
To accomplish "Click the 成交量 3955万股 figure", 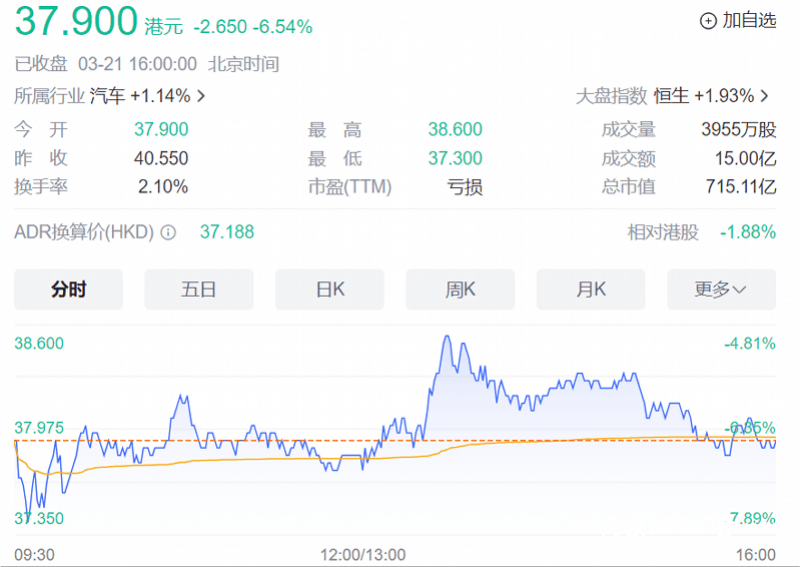I will point(739,129).
